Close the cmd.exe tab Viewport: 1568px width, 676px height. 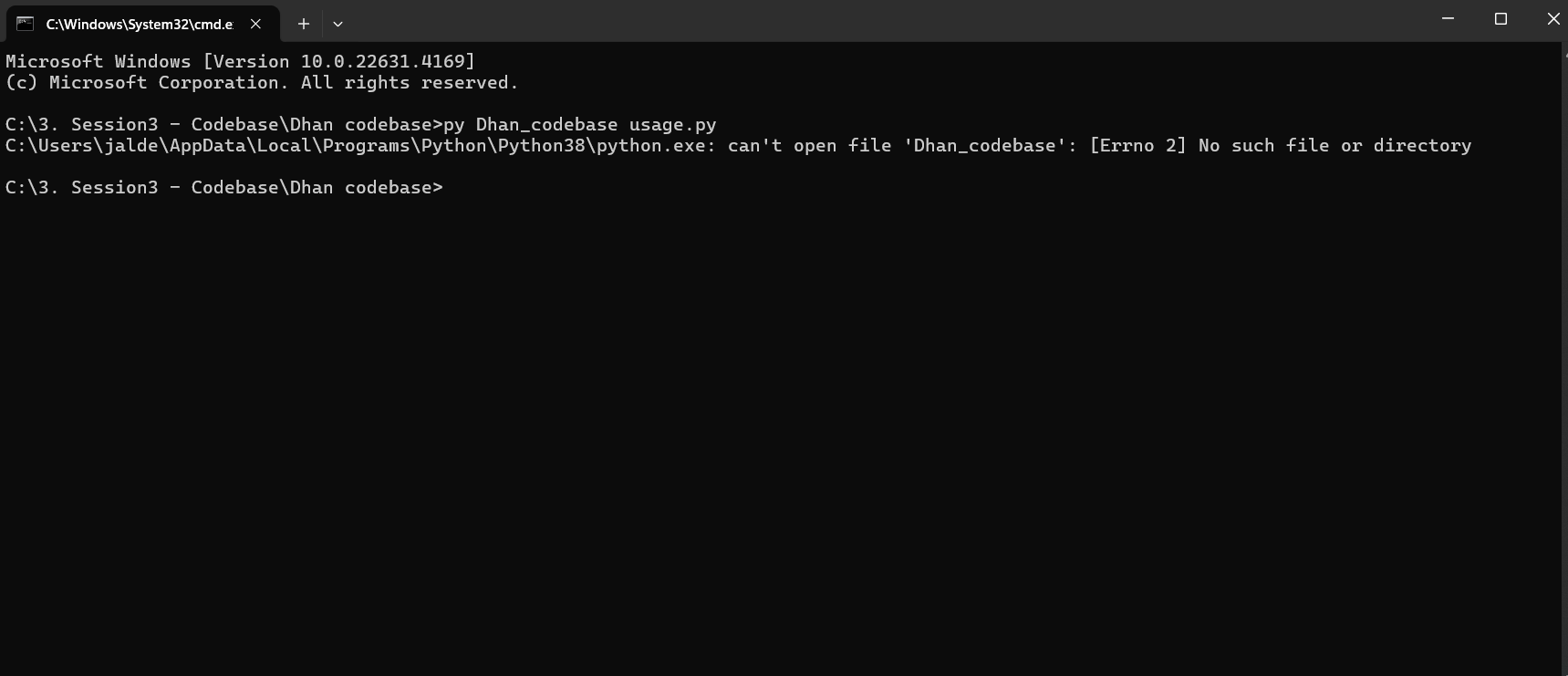point(256,24)
